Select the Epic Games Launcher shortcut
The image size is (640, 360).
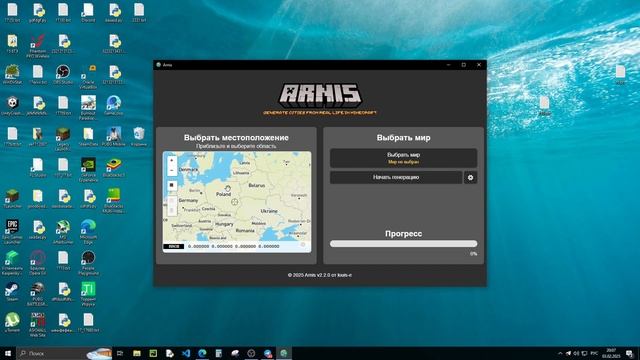[12, 232]
